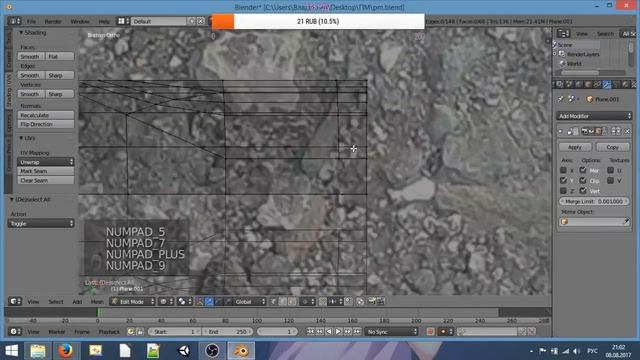640x360 pixels.
Task: Open viewport shading mode selector
Action: (x=167, y=302)
